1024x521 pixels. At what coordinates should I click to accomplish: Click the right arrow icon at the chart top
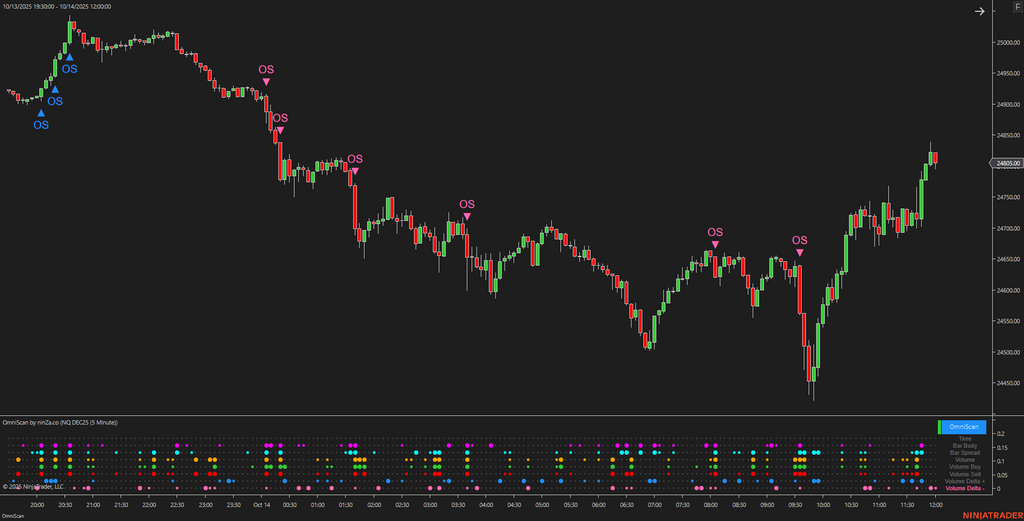point(979,11)
